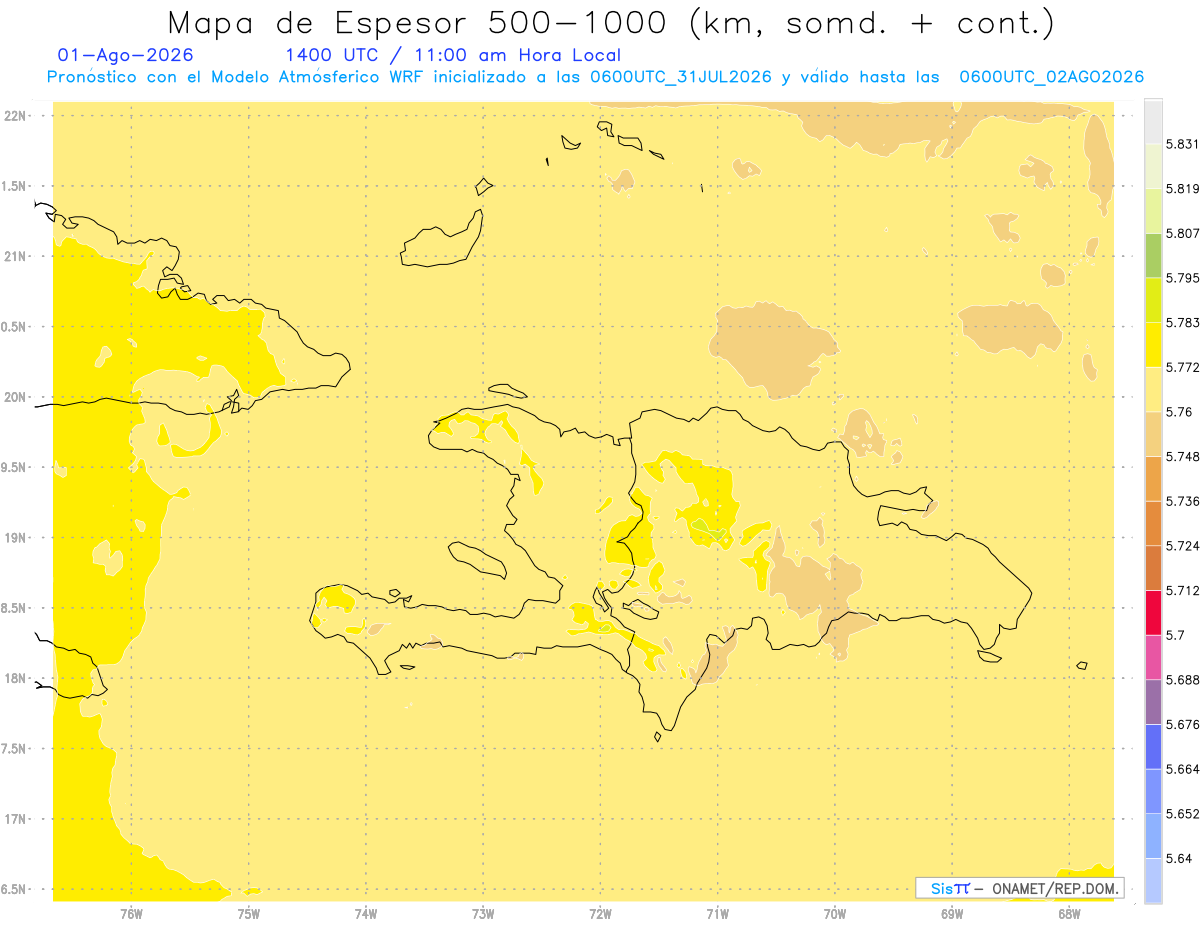Click the legend value 5.724

[1183, 546]
